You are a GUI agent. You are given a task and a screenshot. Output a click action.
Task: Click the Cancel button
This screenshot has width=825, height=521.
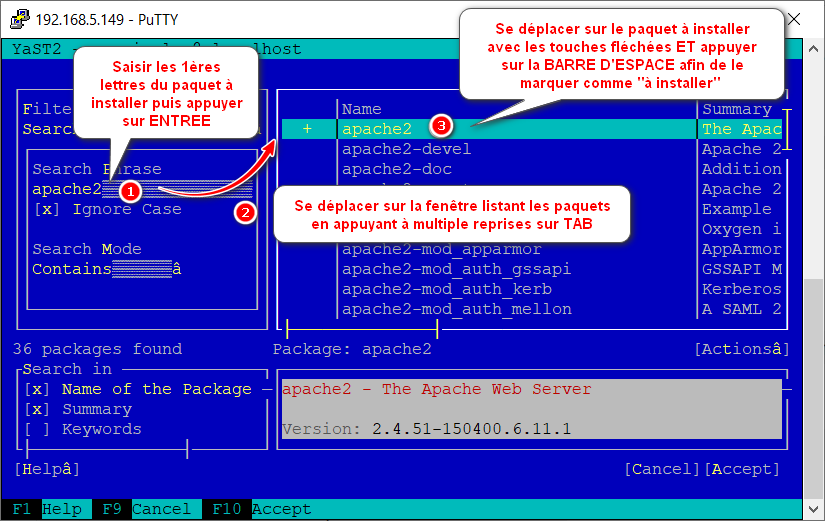(662, 469)
